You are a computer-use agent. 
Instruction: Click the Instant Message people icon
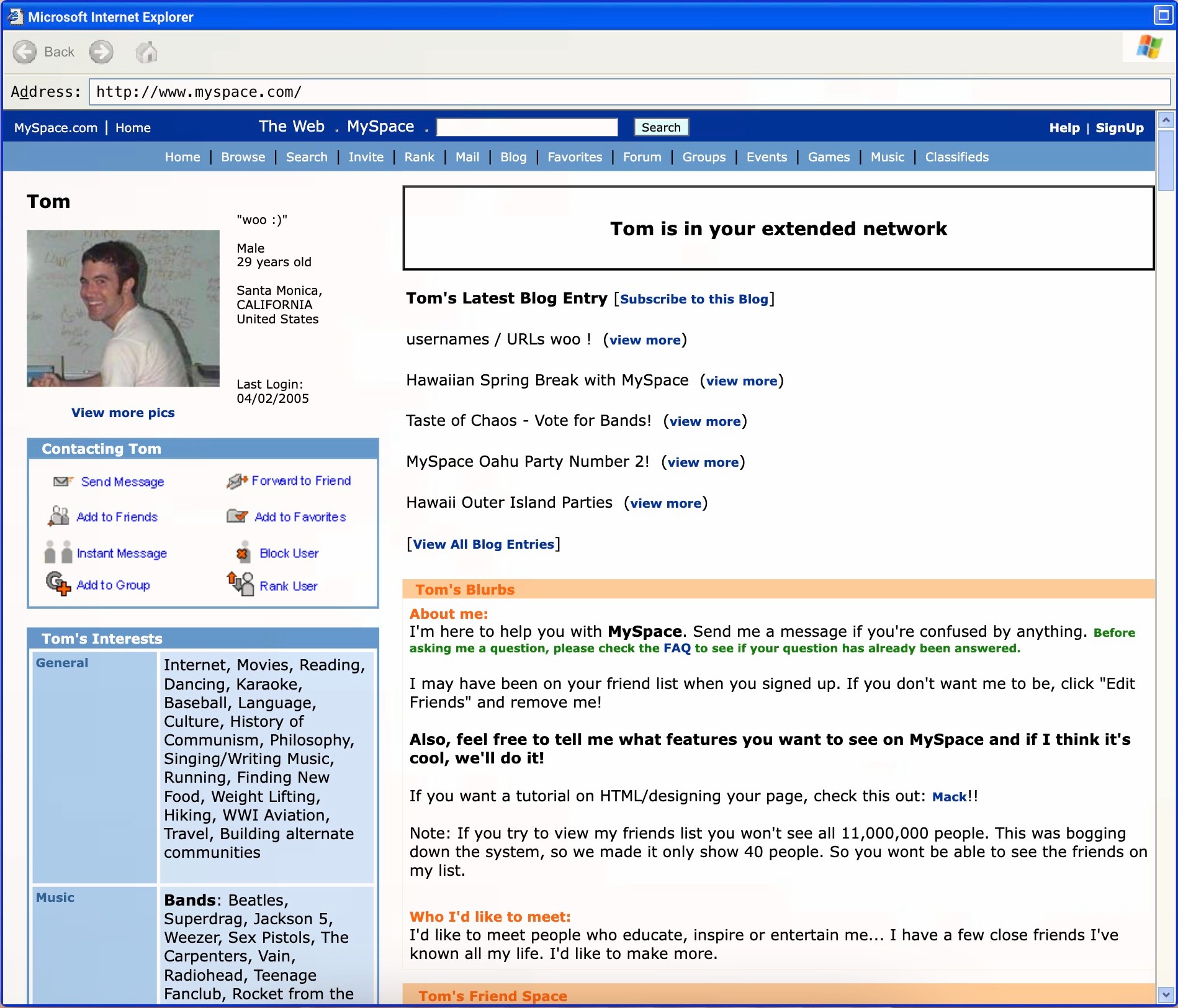point(58,552)
